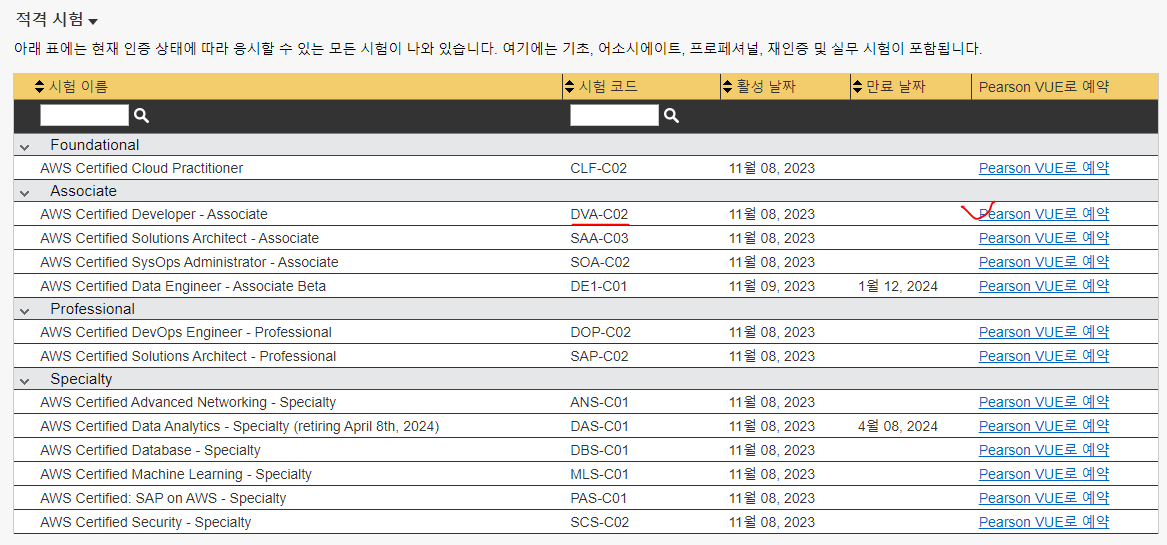Click exam code PAS-C01
Viewport: 1167px width, 545px height.
[598, 498]
